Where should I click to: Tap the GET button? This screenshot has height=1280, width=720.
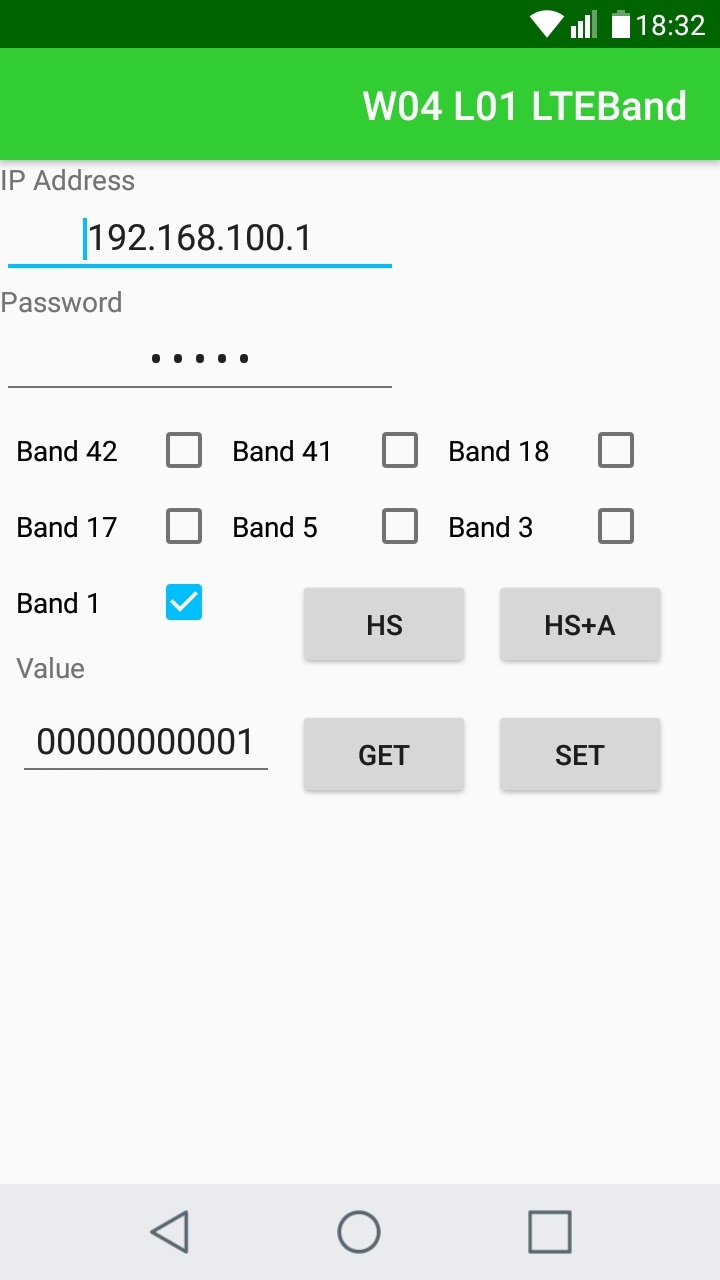point(384,755)
